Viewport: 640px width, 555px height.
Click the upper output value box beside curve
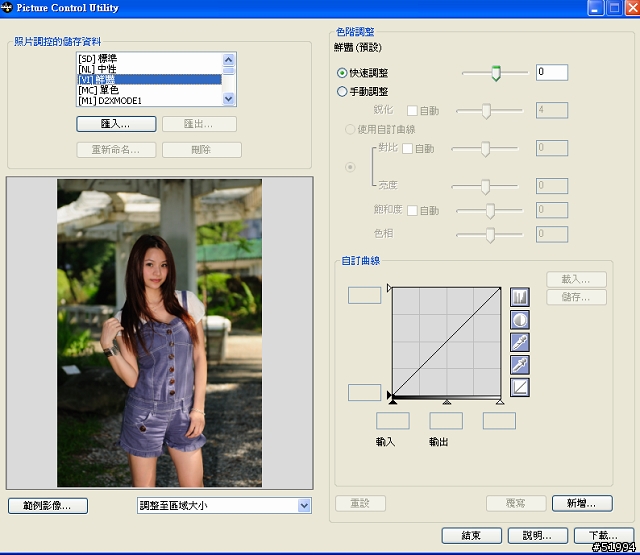click(x=364, y=295)
